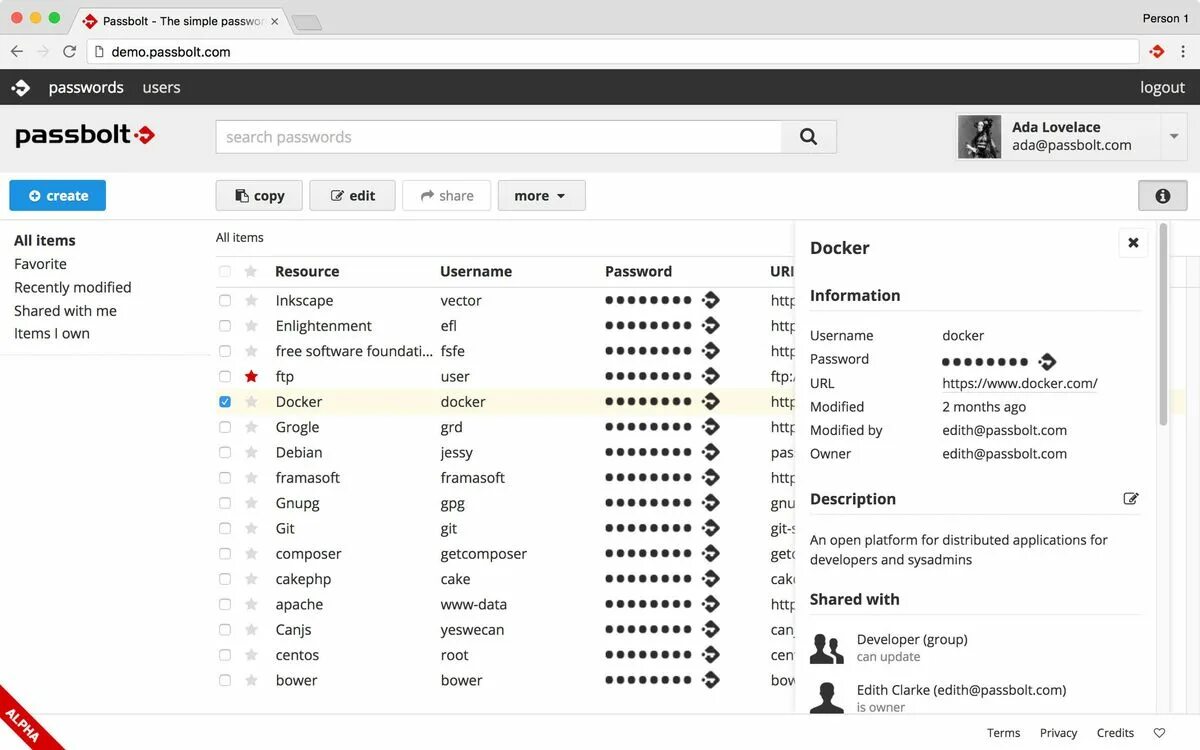Focus the search passwords field

(x=499, y=137)
